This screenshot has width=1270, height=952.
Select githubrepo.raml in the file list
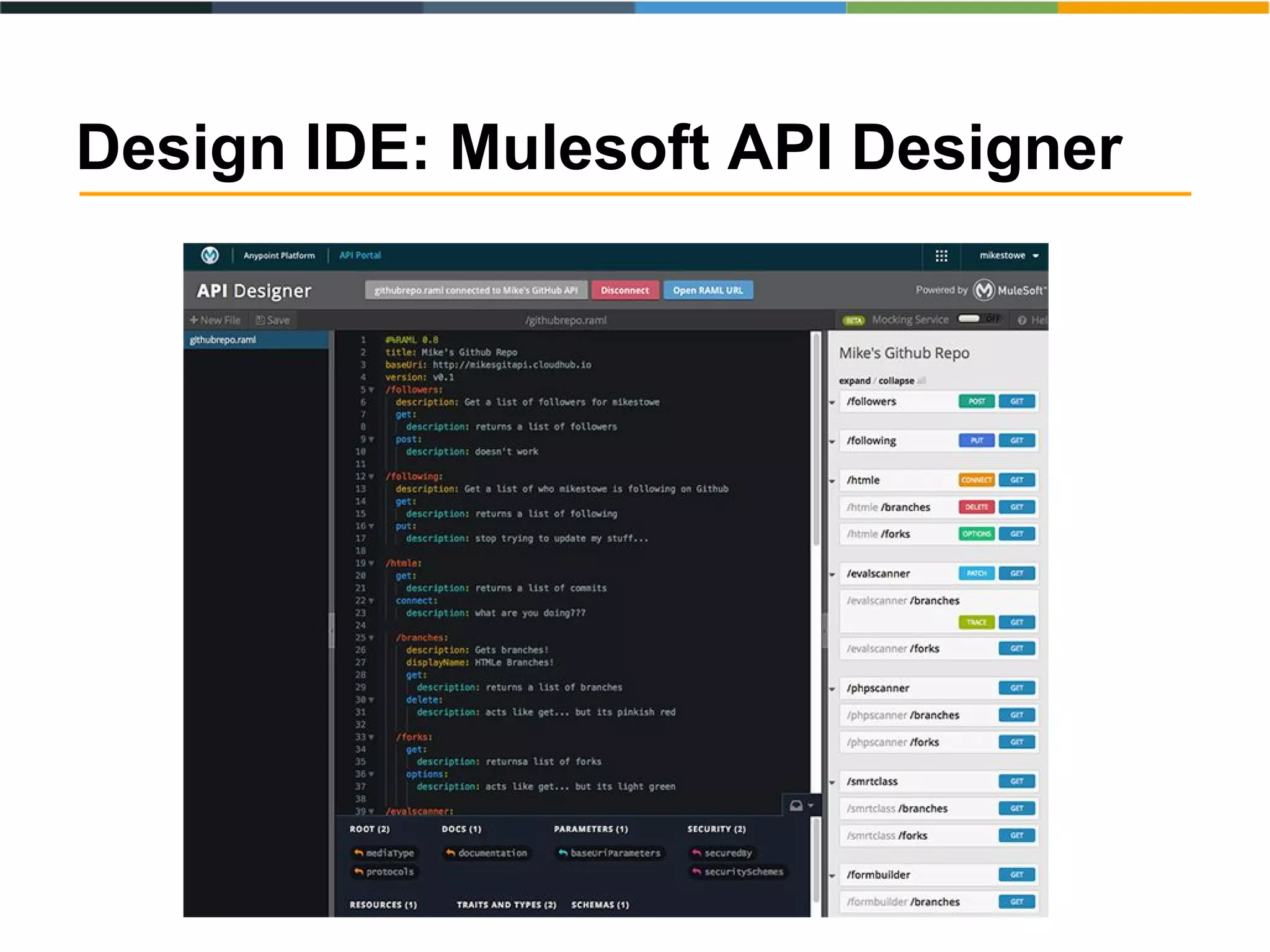256,340
